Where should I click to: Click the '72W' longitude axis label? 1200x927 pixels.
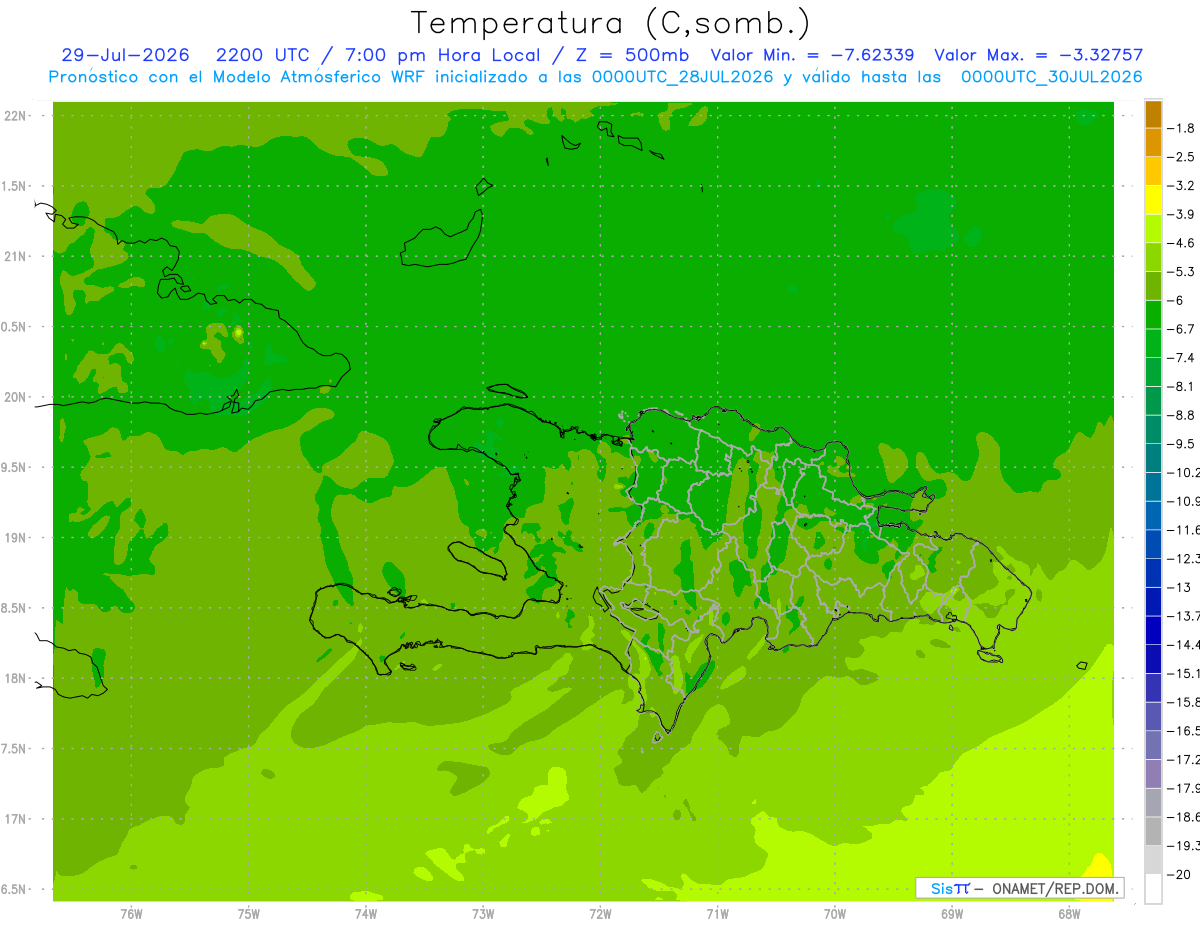pyautogui.click(x=600, y=914)
